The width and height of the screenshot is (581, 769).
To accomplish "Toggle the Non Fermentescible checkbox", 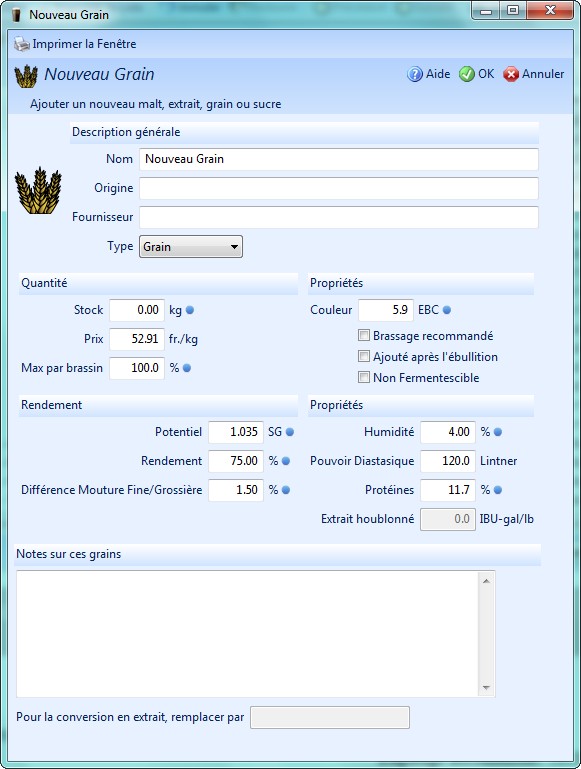I will click(x=364, y=378).
